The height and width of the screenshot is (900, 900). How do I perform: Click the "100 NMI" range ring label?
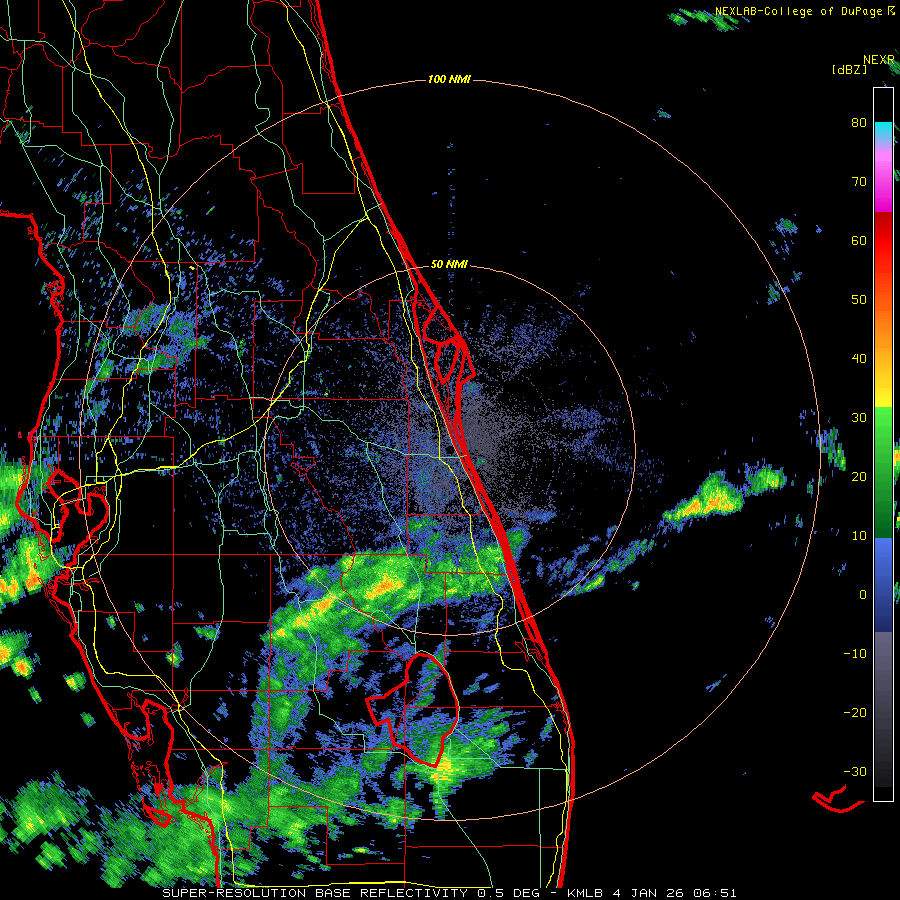449,79
